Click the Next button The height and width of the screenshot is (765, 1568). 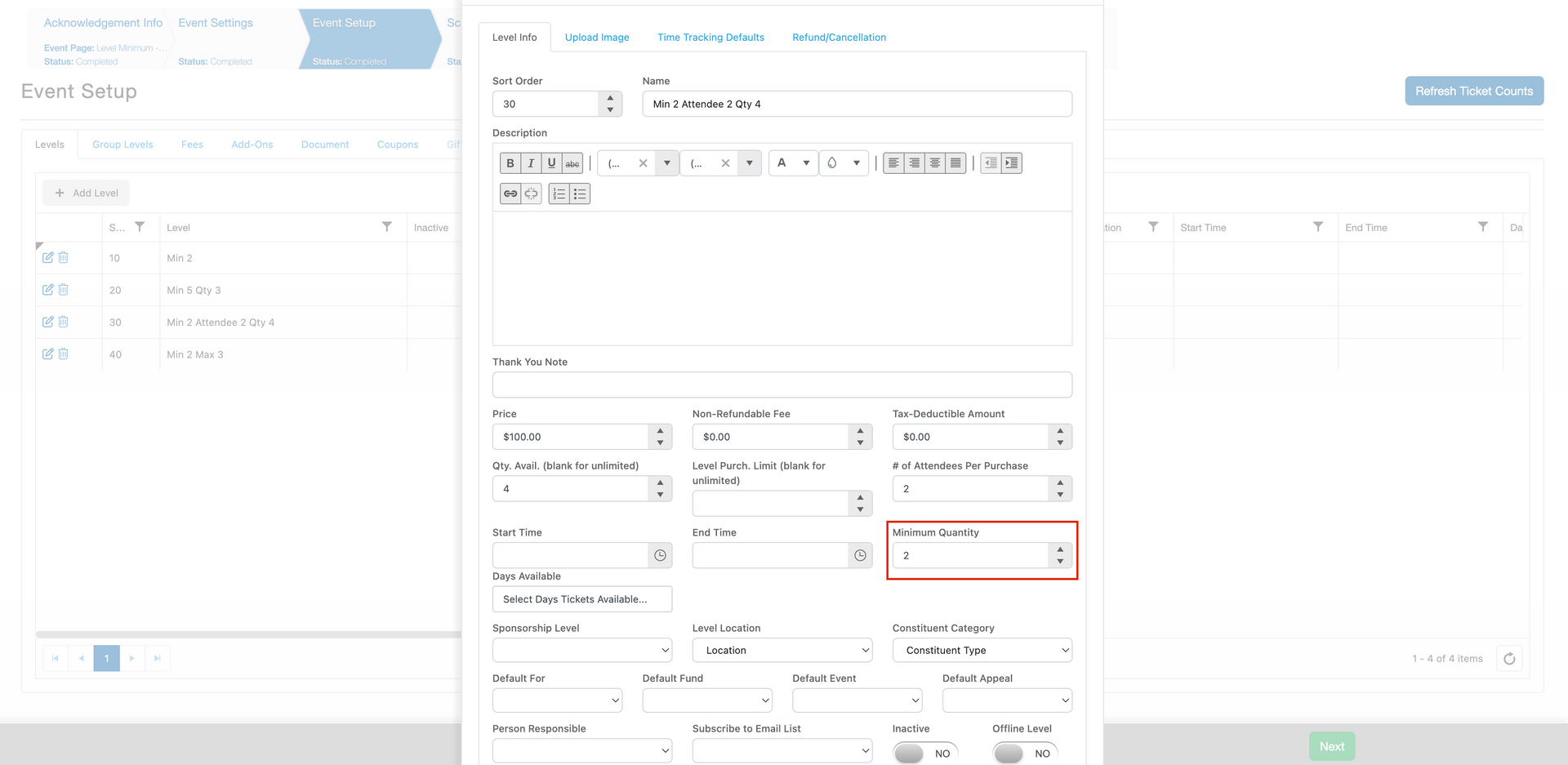1332,746
